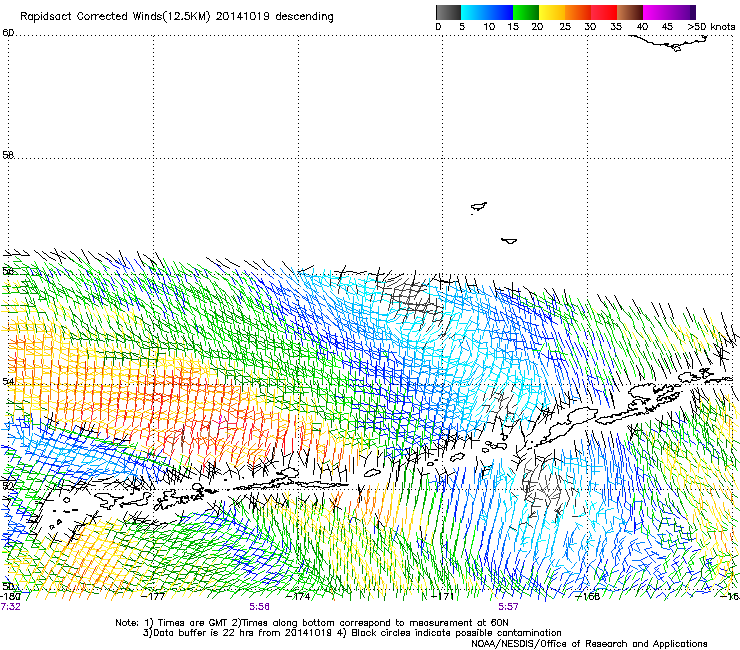Click the larger northern island outline near 57N
This screenshot has height=650, width=740.
point(479,207)
